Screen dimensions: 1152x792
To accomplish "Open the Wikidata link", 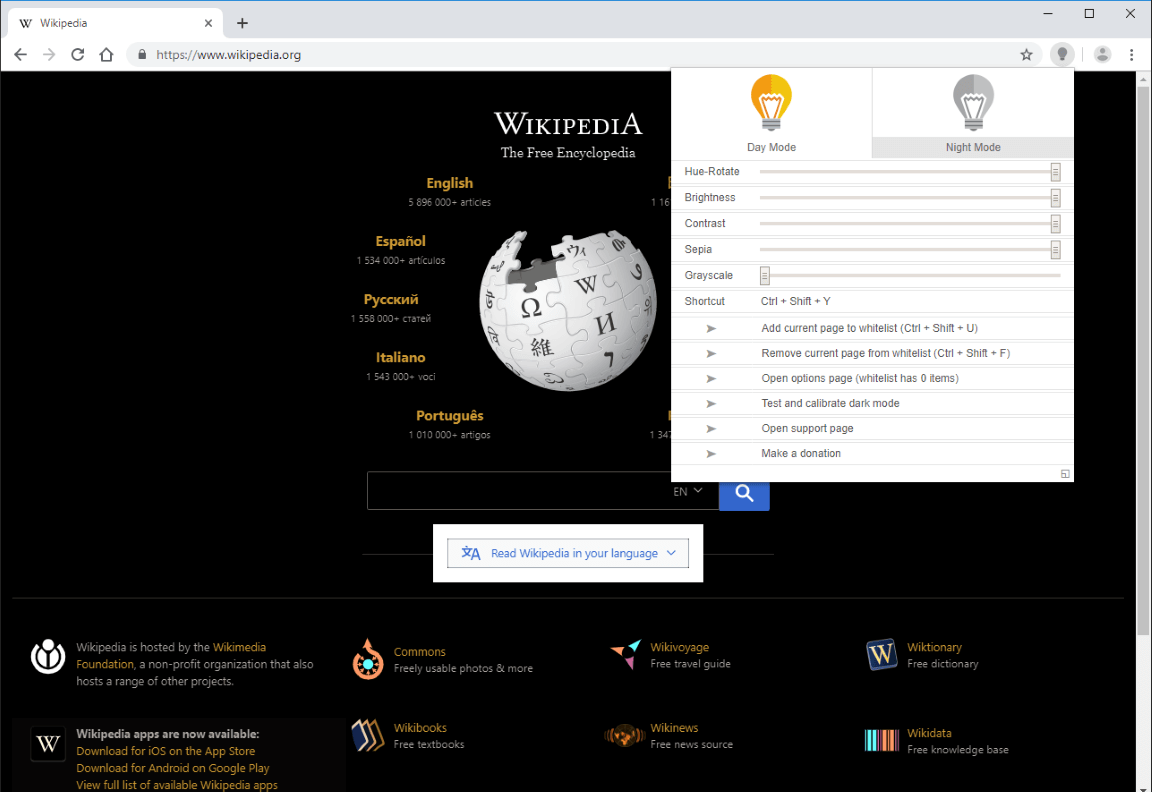I will (929, 733).
